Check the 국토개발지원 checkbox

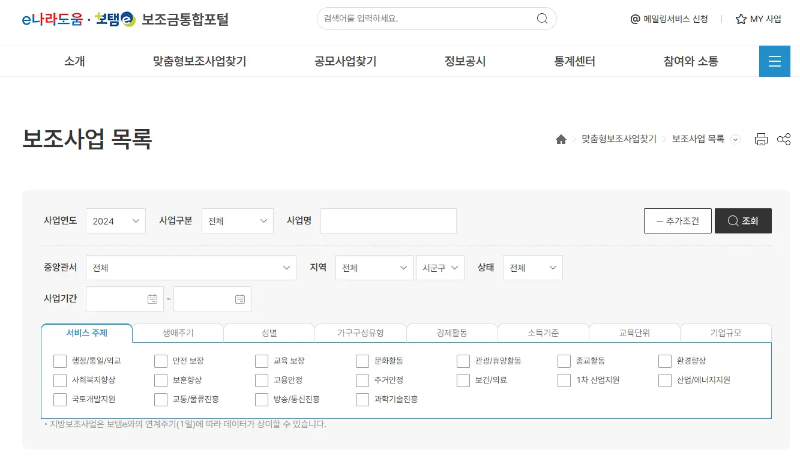(60, 399)
